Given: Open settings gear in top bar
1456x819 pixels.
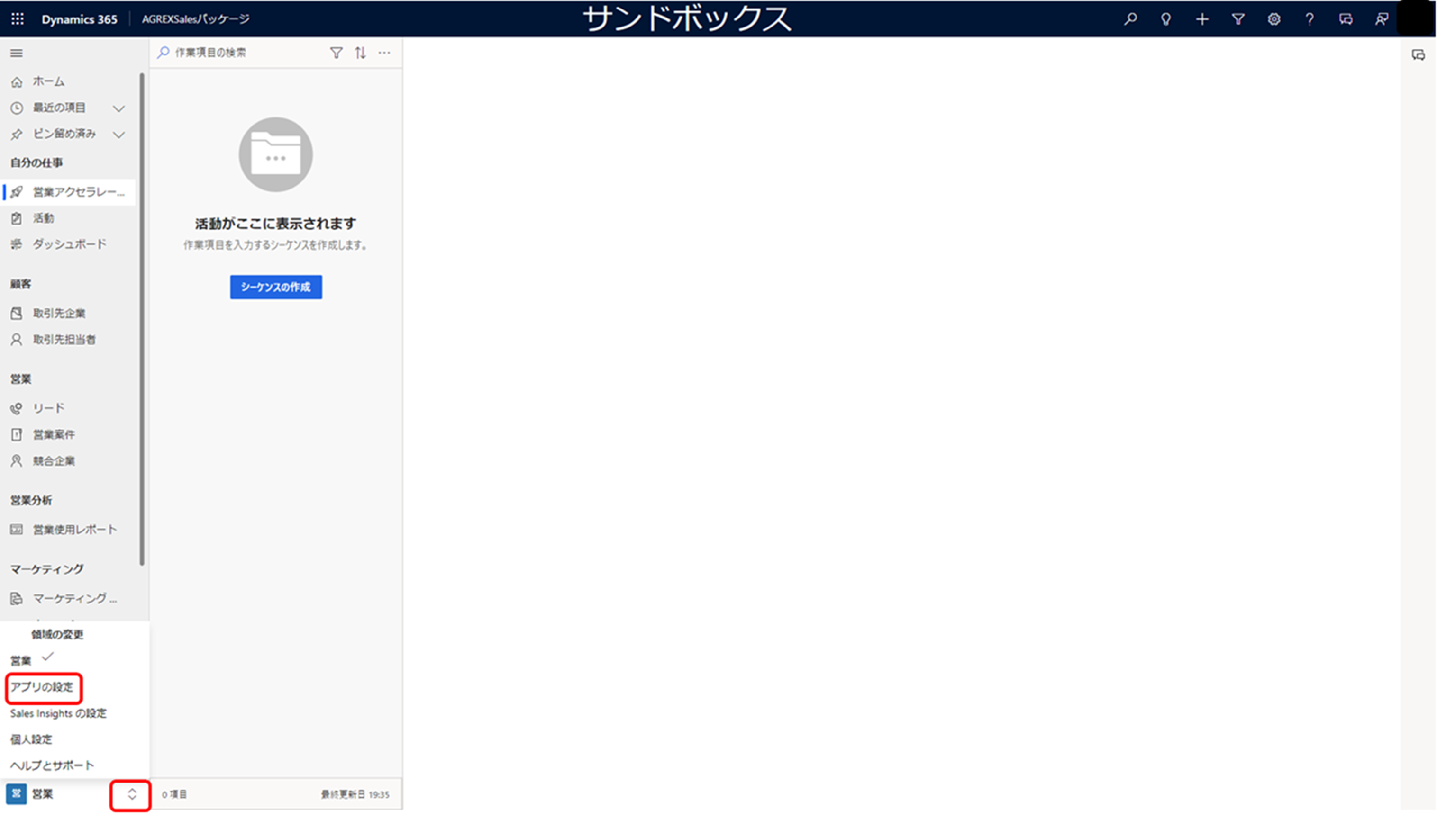Looking at the screenshot, I should point(1274,19).
